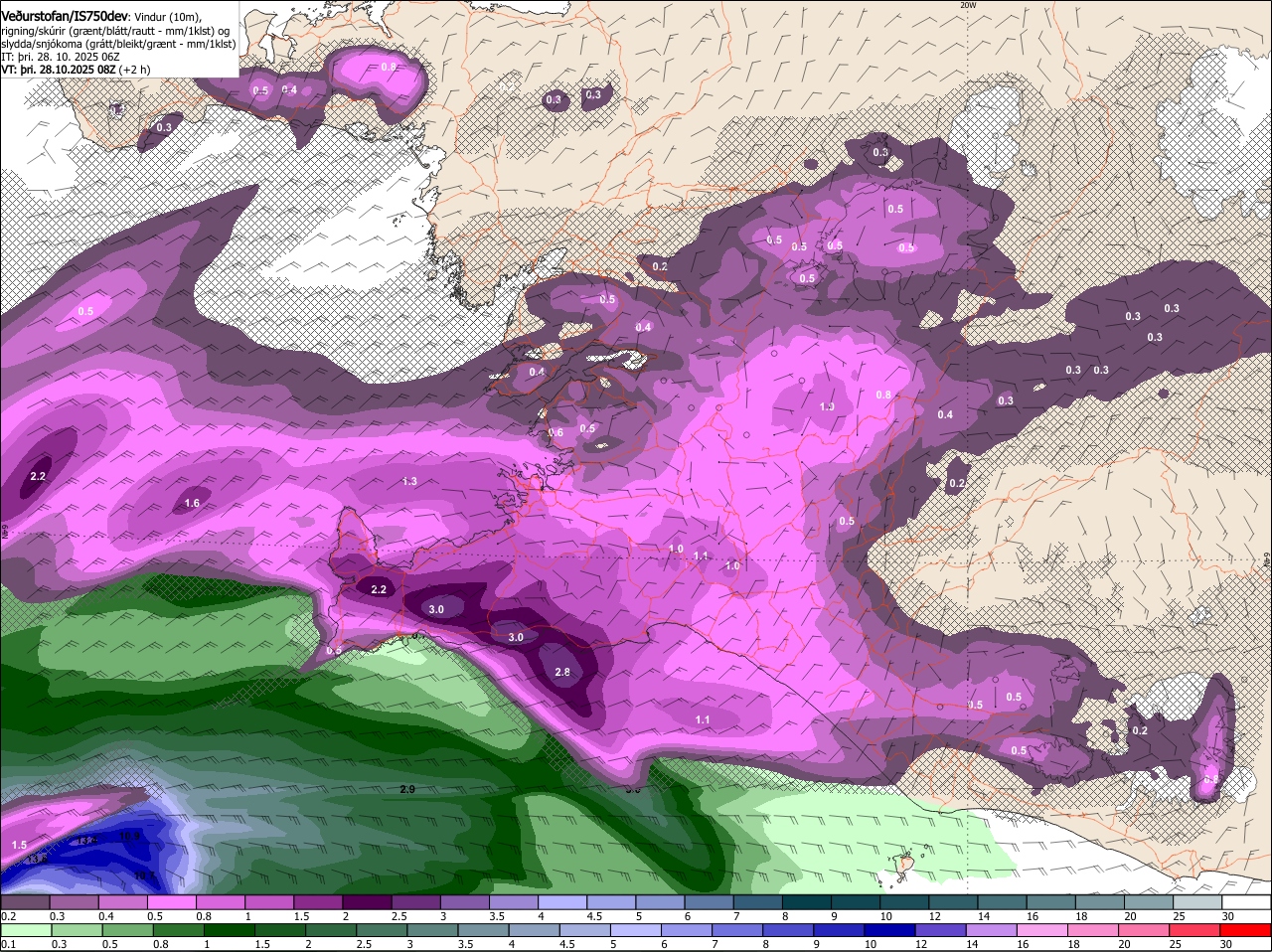The width and height of the screenshot is (1272, 952).
Task: Select bottom-row pink swatch labeled 18
Action: pos(1095,929)
